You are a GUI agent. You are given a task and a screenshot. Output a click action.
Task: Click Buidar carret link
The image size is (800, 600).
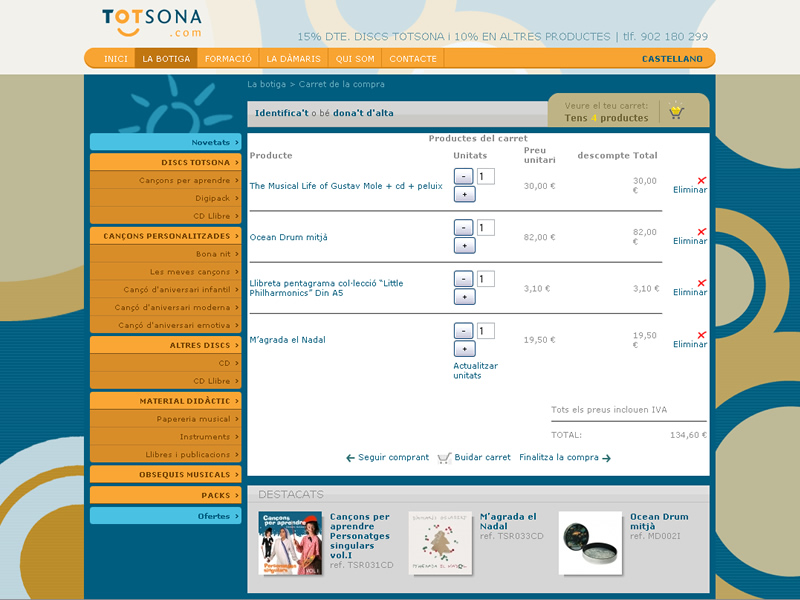[482, 457]
